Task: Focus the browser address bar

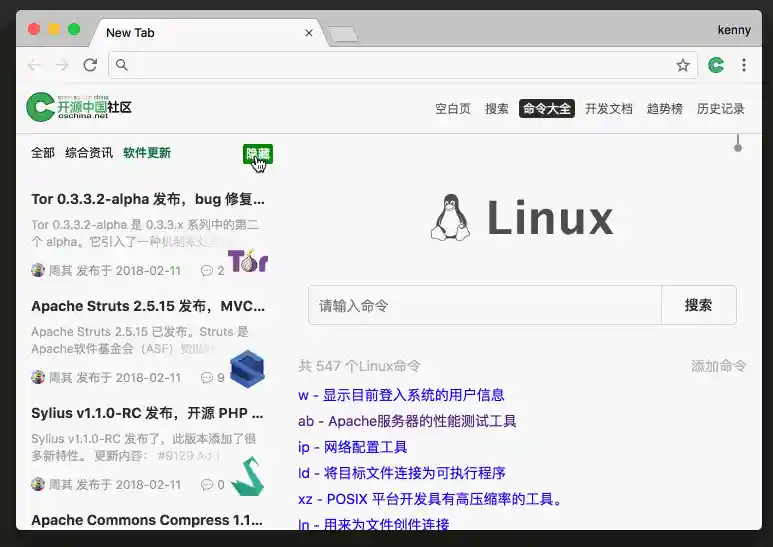Action: click(403, 65)
